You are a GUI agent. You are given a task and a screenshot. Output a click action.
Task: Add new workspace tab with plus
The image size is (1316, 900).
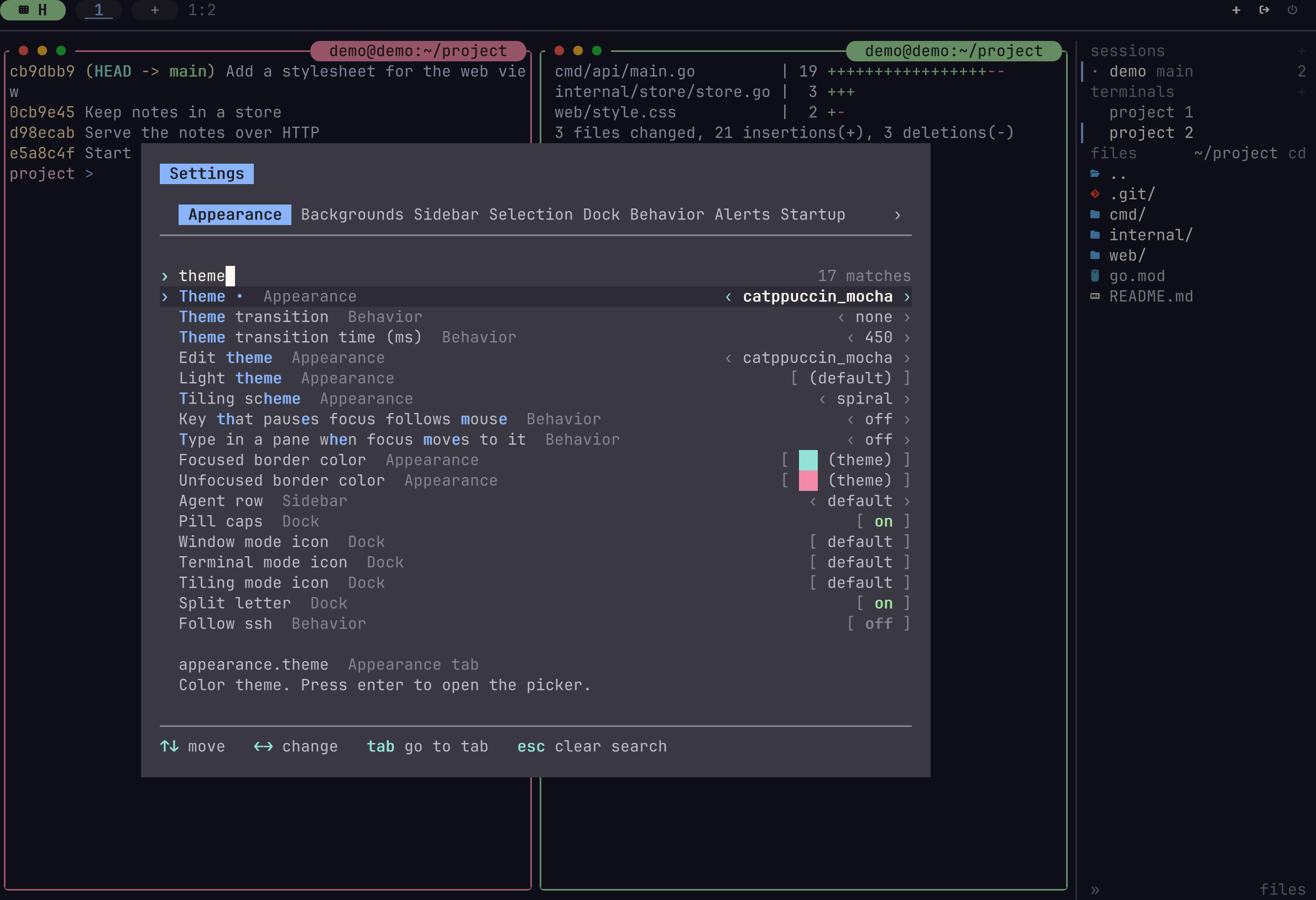pyautogui.click(x=155, y=9)
